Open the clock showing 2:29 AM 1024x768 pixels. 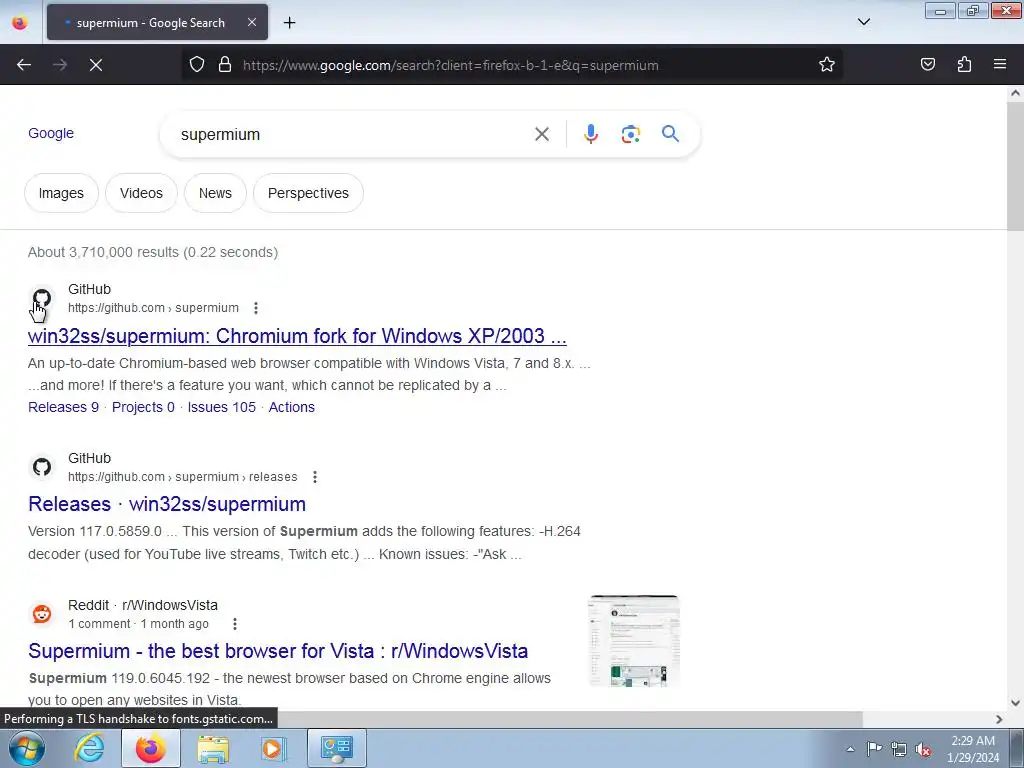pos(973,749)
